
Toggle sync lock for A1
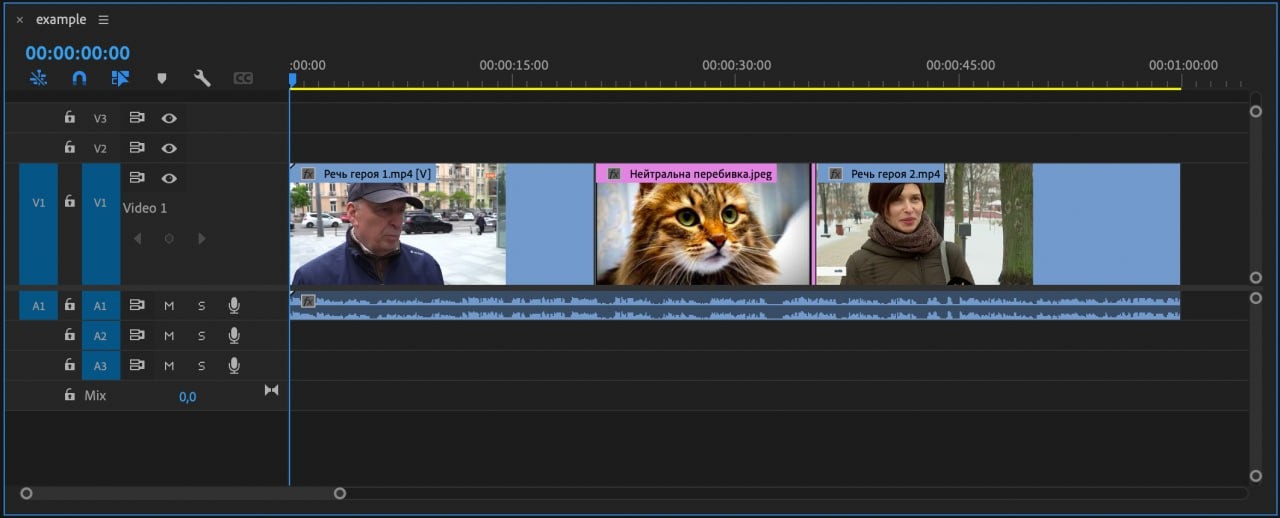click(137, 306)
